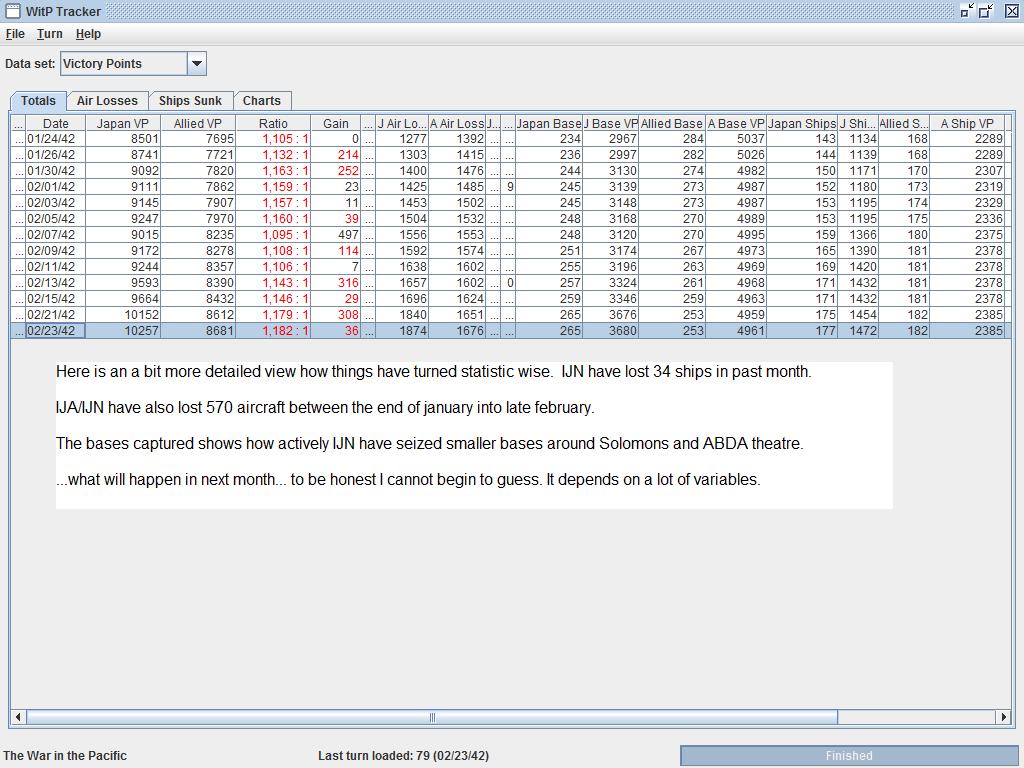This screenshot has width=1024, height=768.
Task: Click A Base VP value 5037
Action: pyautogui.click(x=735, y=138)
